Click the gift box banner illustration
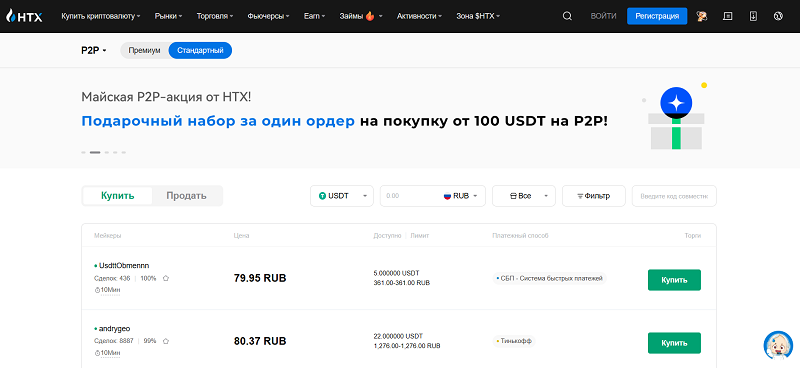This screenshot has width=800, height=368. coord(676,117)
